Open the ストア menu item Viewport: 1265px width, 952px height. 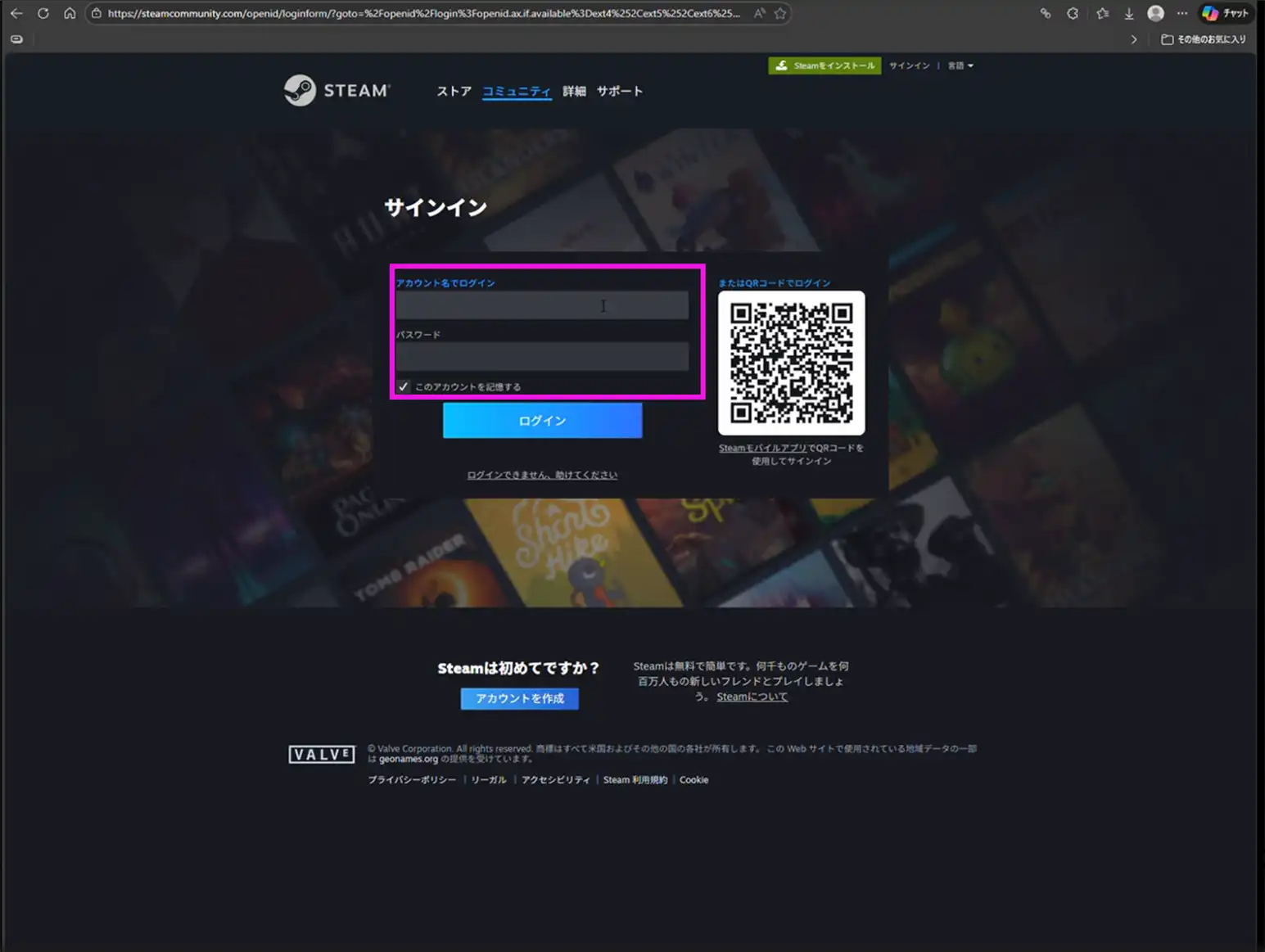click(x=454, y=91)
